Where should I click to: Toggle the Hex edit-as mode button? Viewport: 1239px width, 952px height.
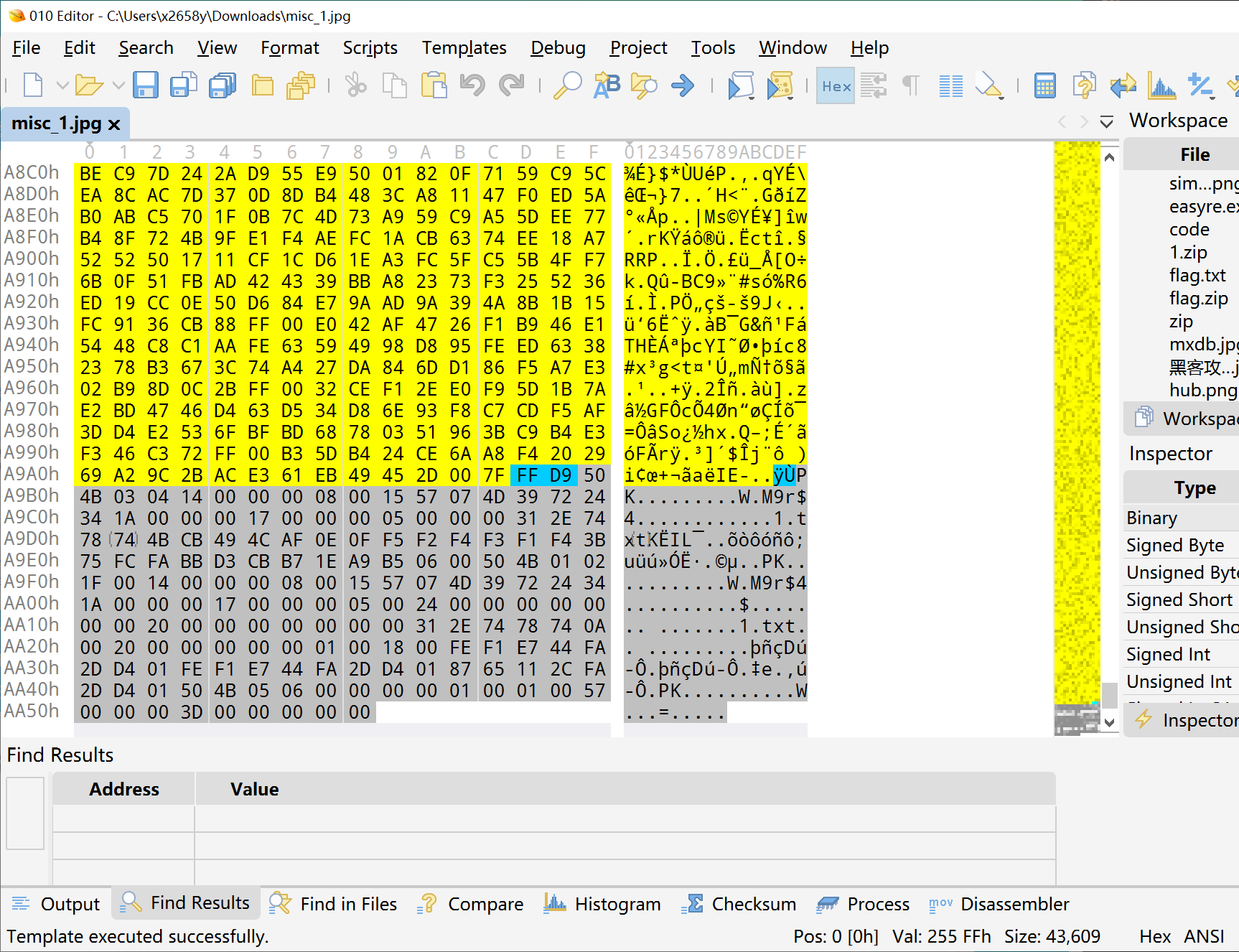point(836,86)
